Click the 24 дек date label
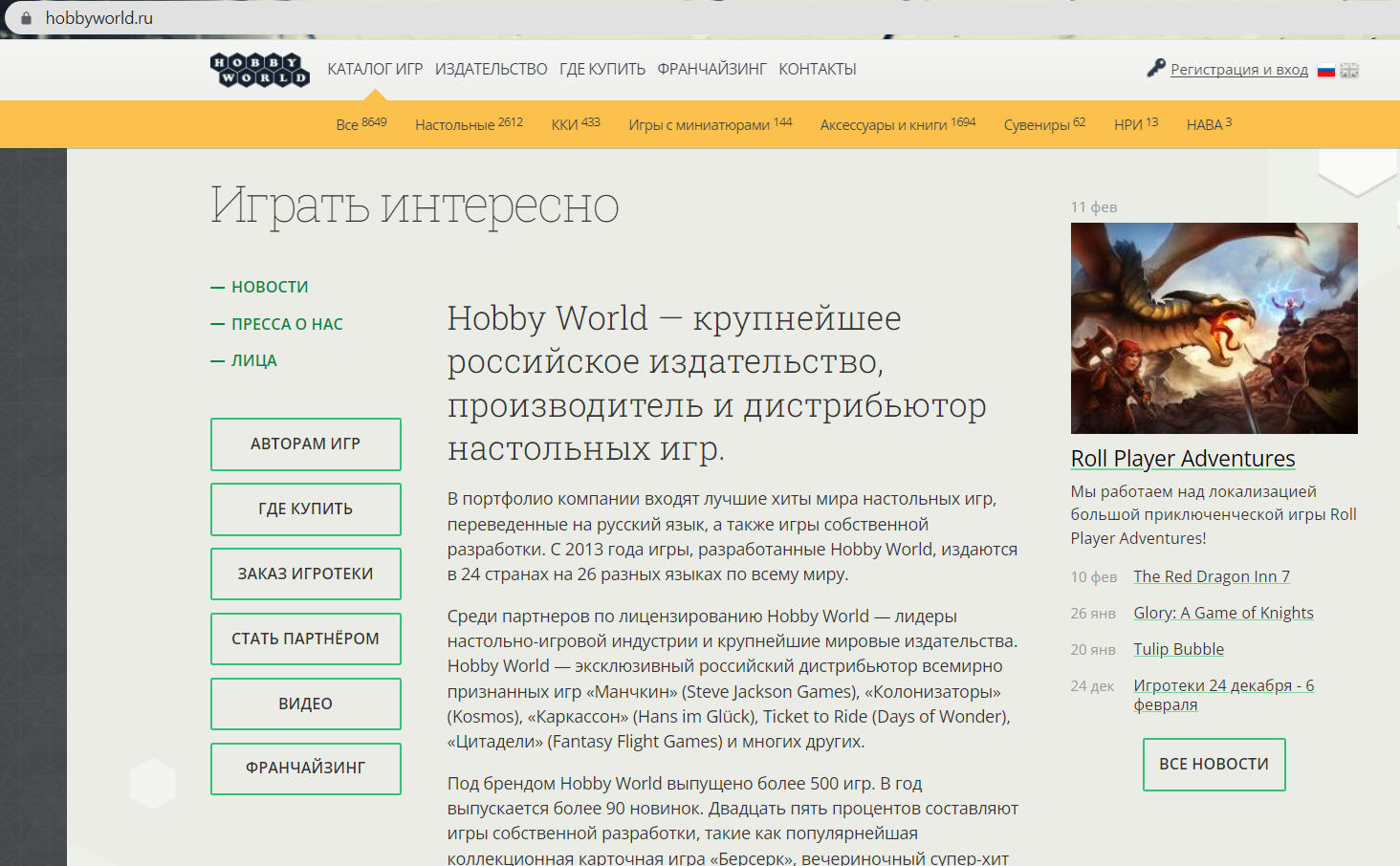Screen dimensions: 1400x866 click(1092, 685)
